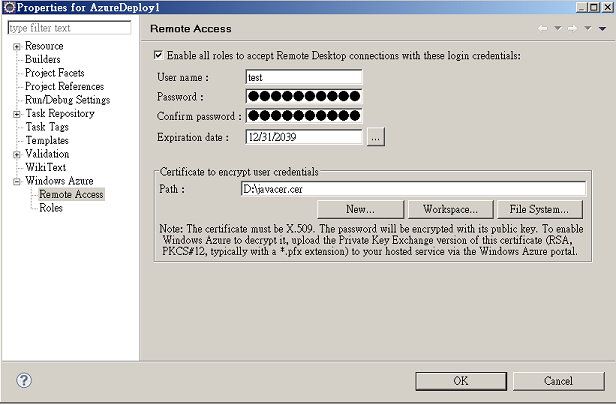This screenshot has height=405, width=616.
Task: Click the Password field
Action: pos(304,96)
